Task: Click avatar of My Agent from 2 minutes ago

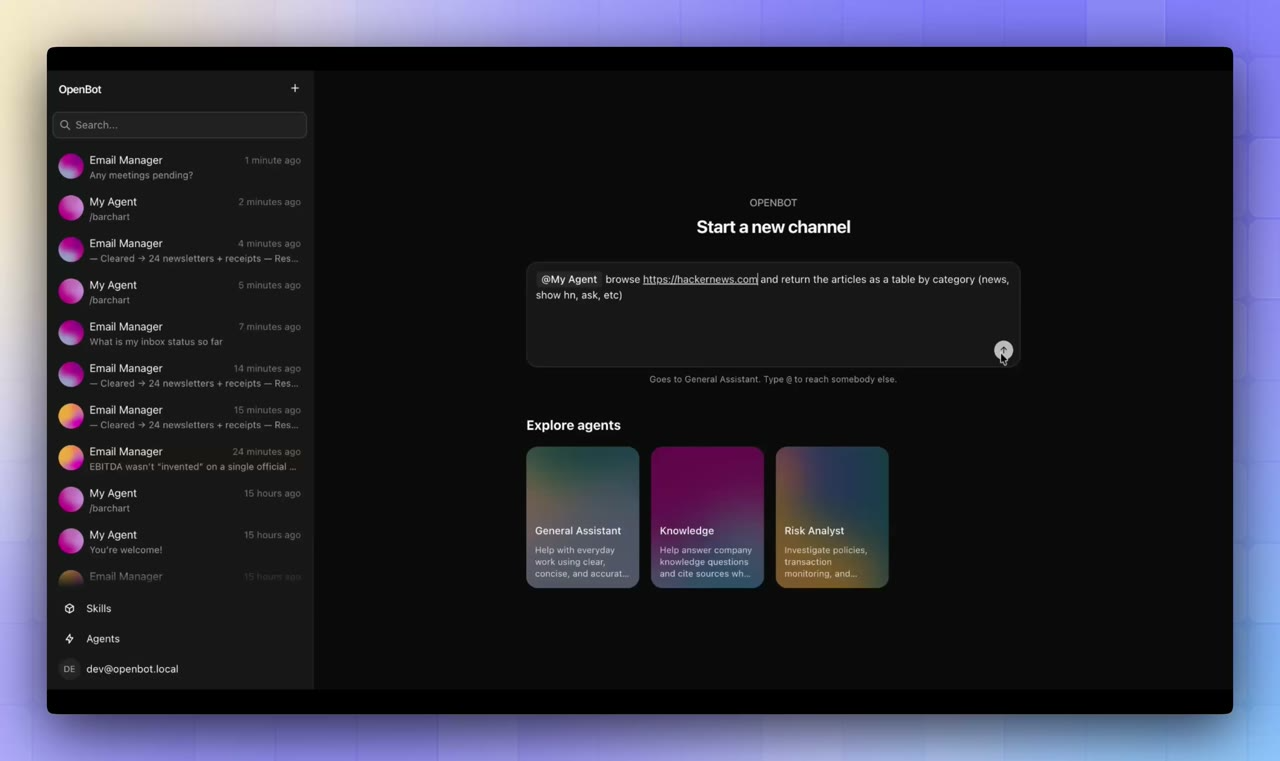Action: pyautogui.click(x=71, y=208)
